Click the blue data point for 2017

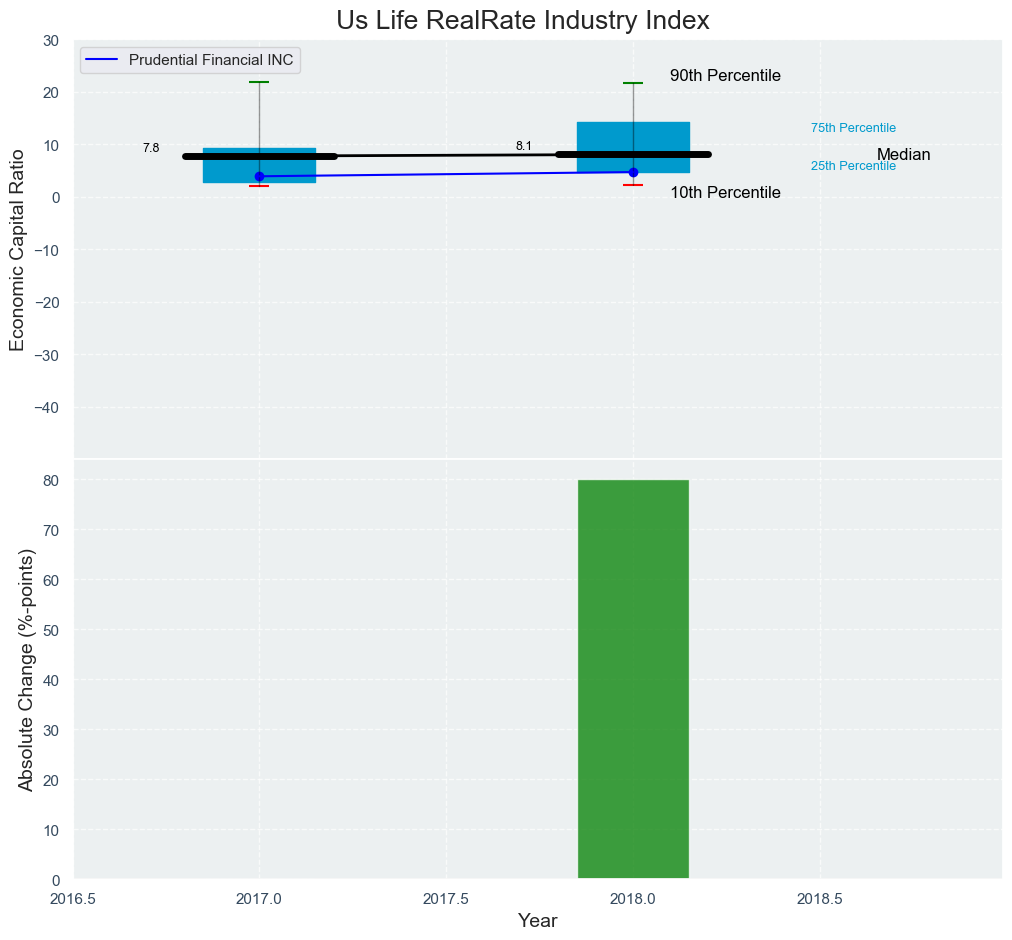(x=260, y=177)
